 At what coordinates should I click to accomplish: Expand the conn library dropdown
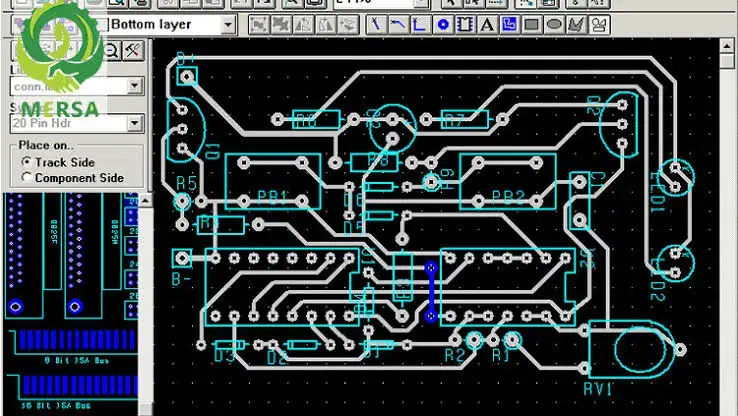[x=136, y=86]
